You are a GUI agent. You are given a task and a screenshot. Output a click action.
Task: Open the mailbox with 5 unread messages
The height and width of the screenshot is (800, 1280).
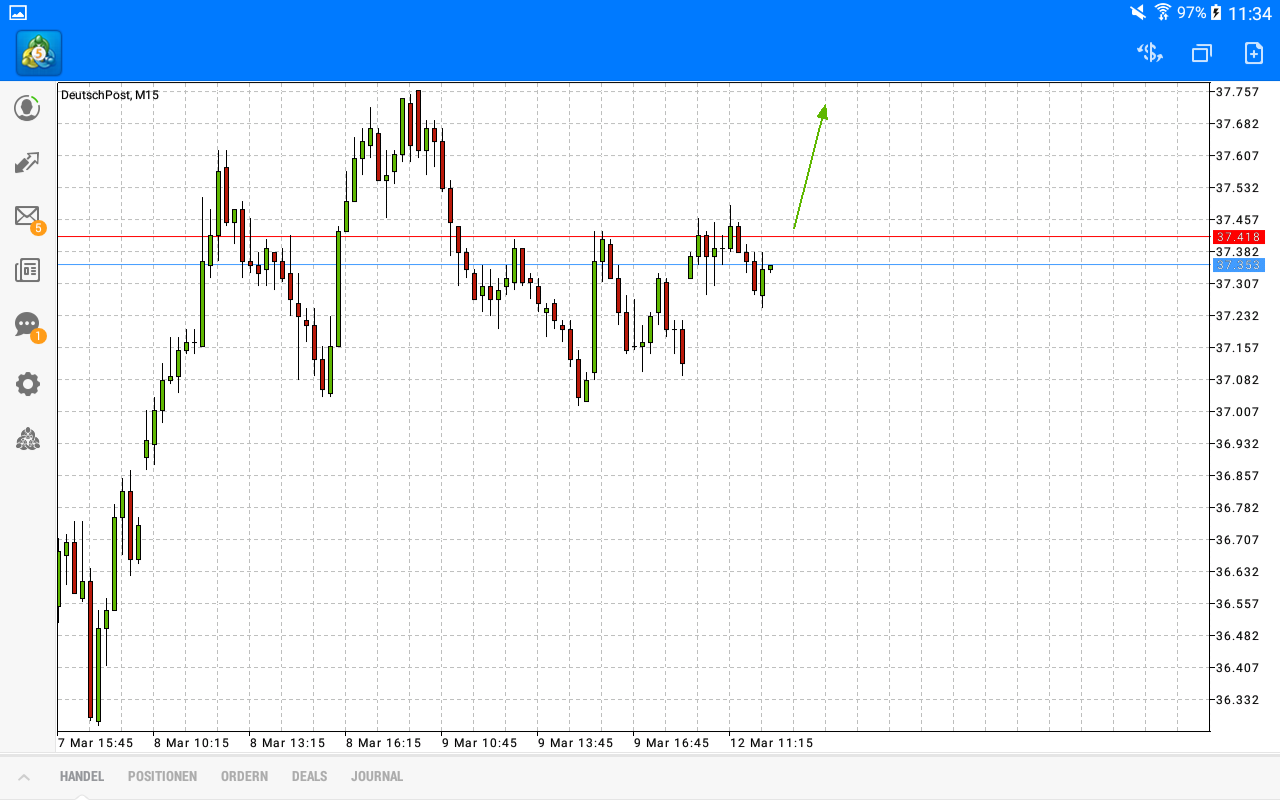[27, 216]
